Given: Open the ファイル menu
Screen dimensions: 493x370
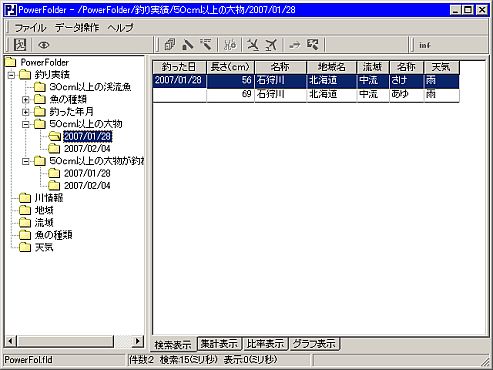Looking at the screenshot, I should tap(30, 28).
